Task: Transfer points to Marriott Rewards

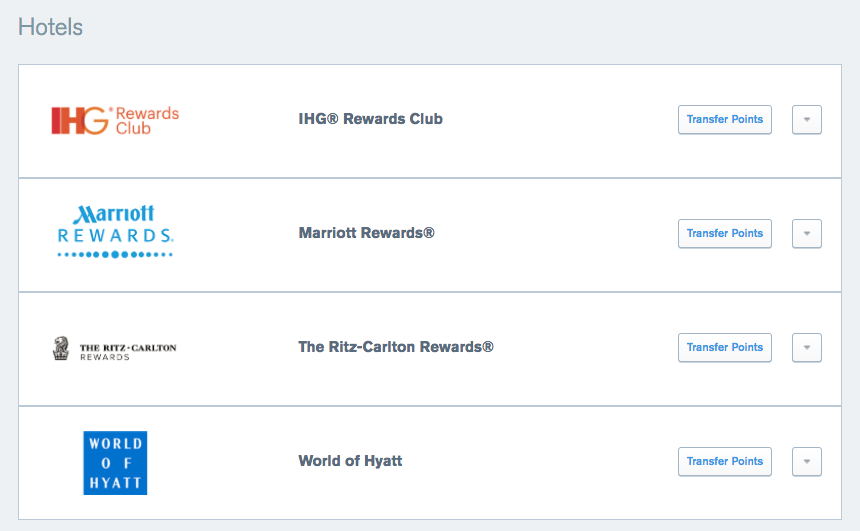Action: [725, 234]
